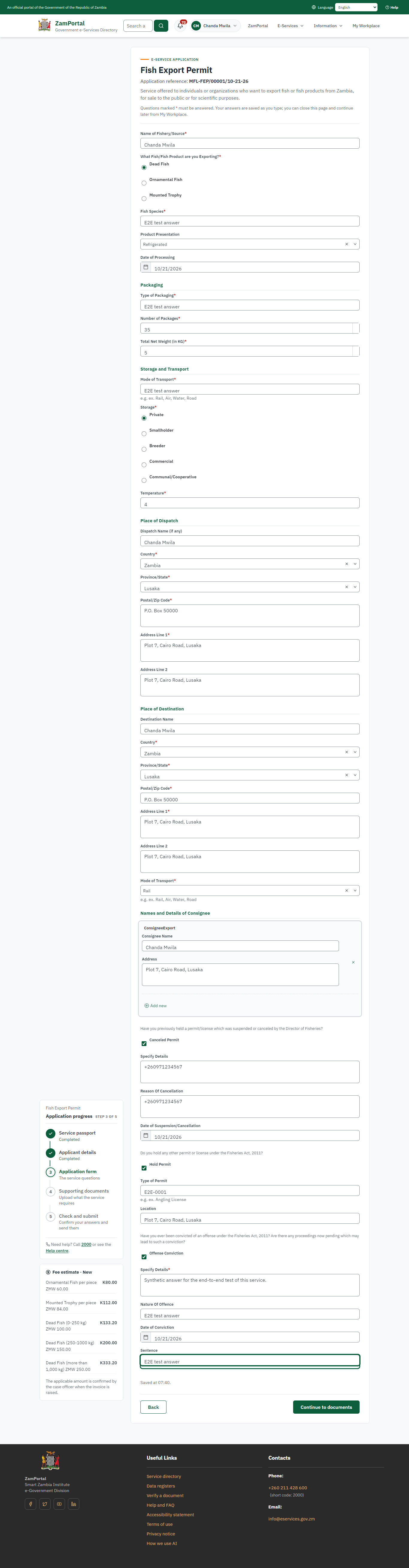Open calendar icon for Date of Suspension/Cancellation
This screenshot has width=409, height=1568.
pos(146,1136)
